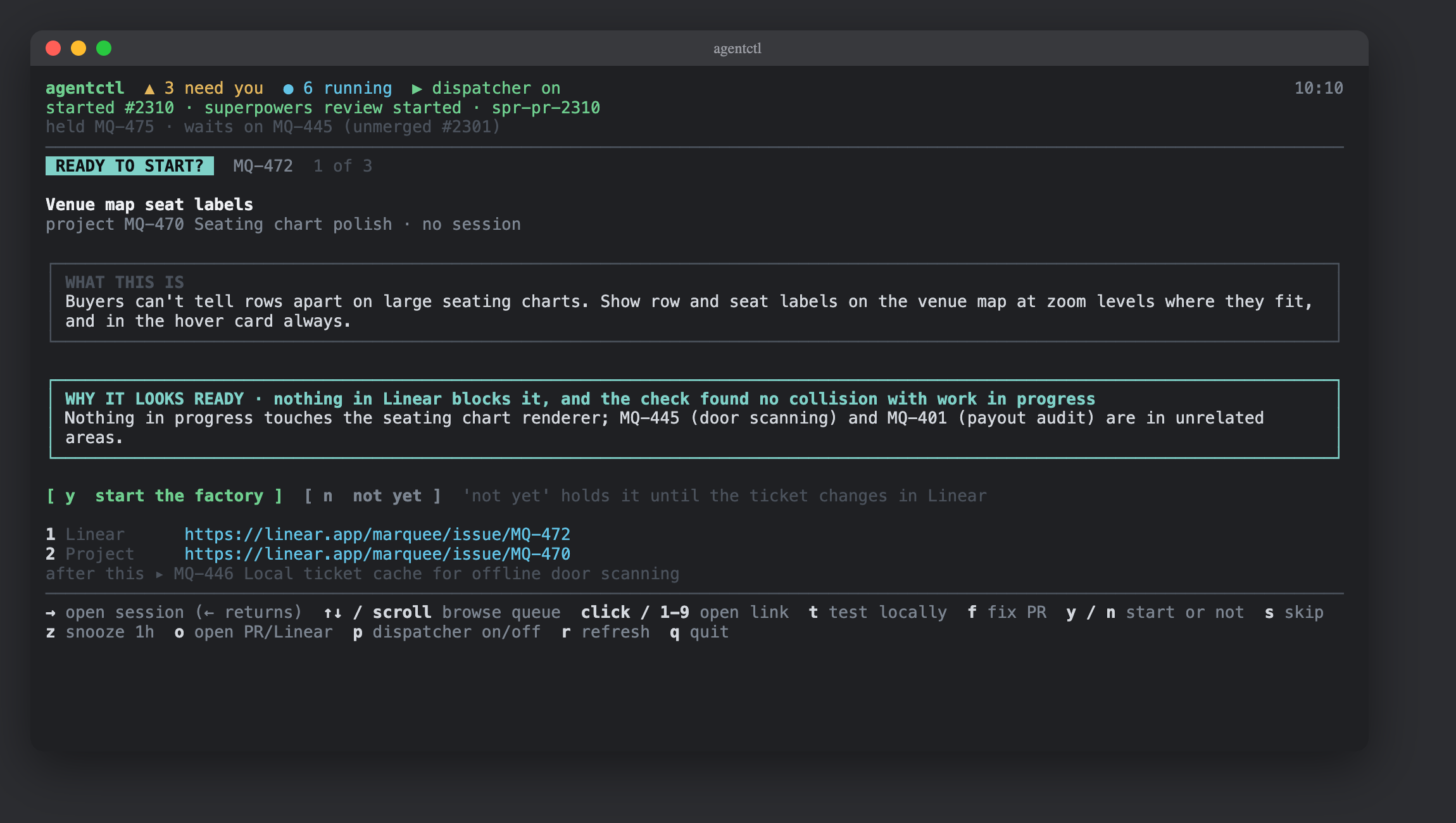Click the 'started #2310' log line

[x=323, y=108]
